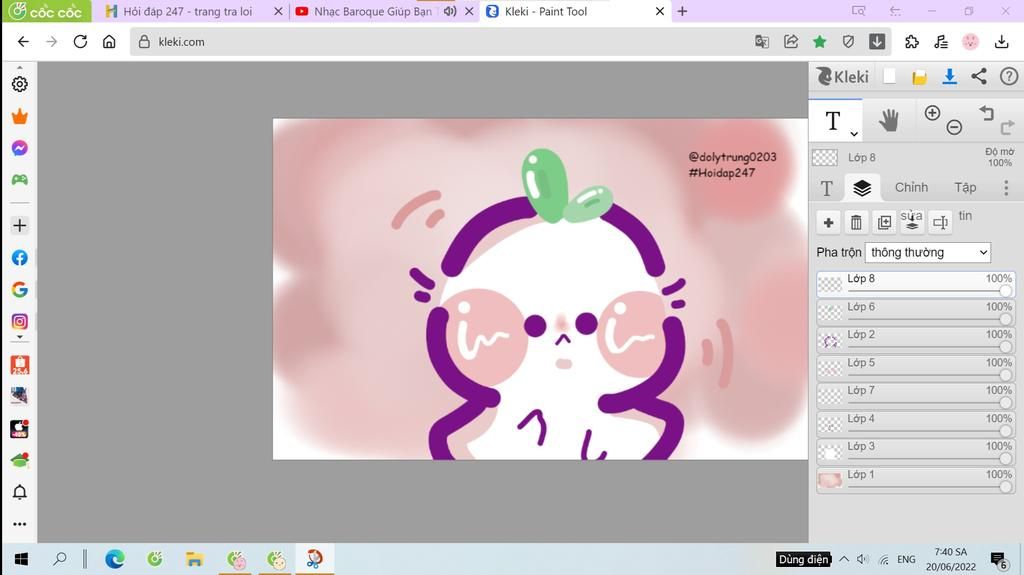Screen dimensions: 1024x575
Task: Switch to the Layers tab
Action: click(862, 188)
